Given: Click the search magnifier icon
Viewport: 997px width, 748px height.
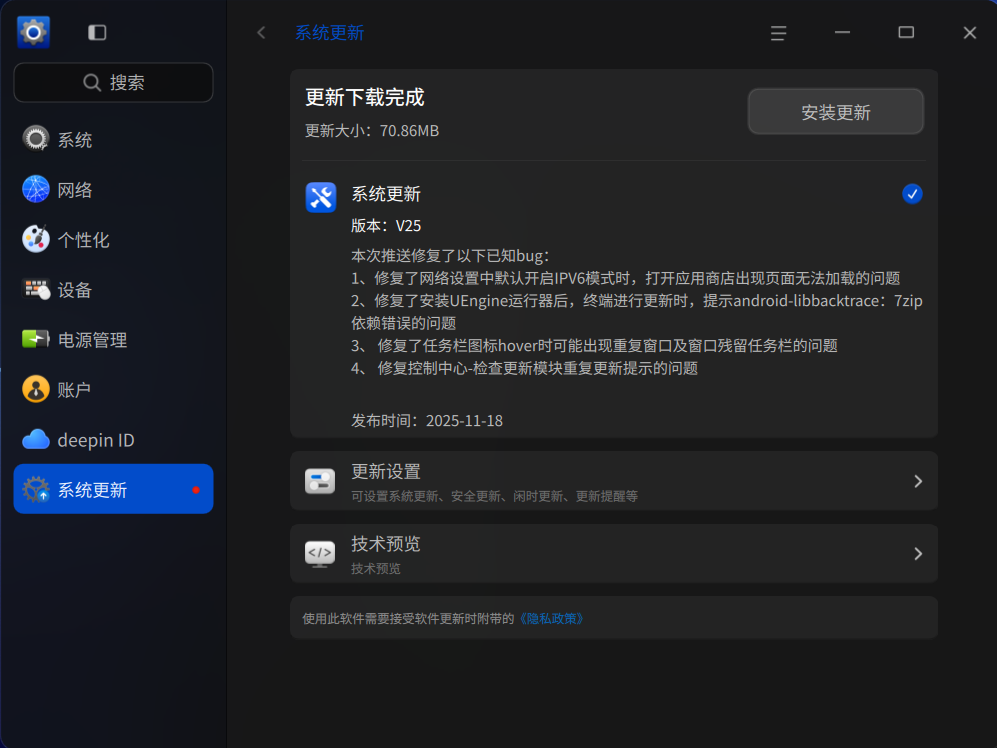Looking at the screenshot, I should [x=92, y=82].
